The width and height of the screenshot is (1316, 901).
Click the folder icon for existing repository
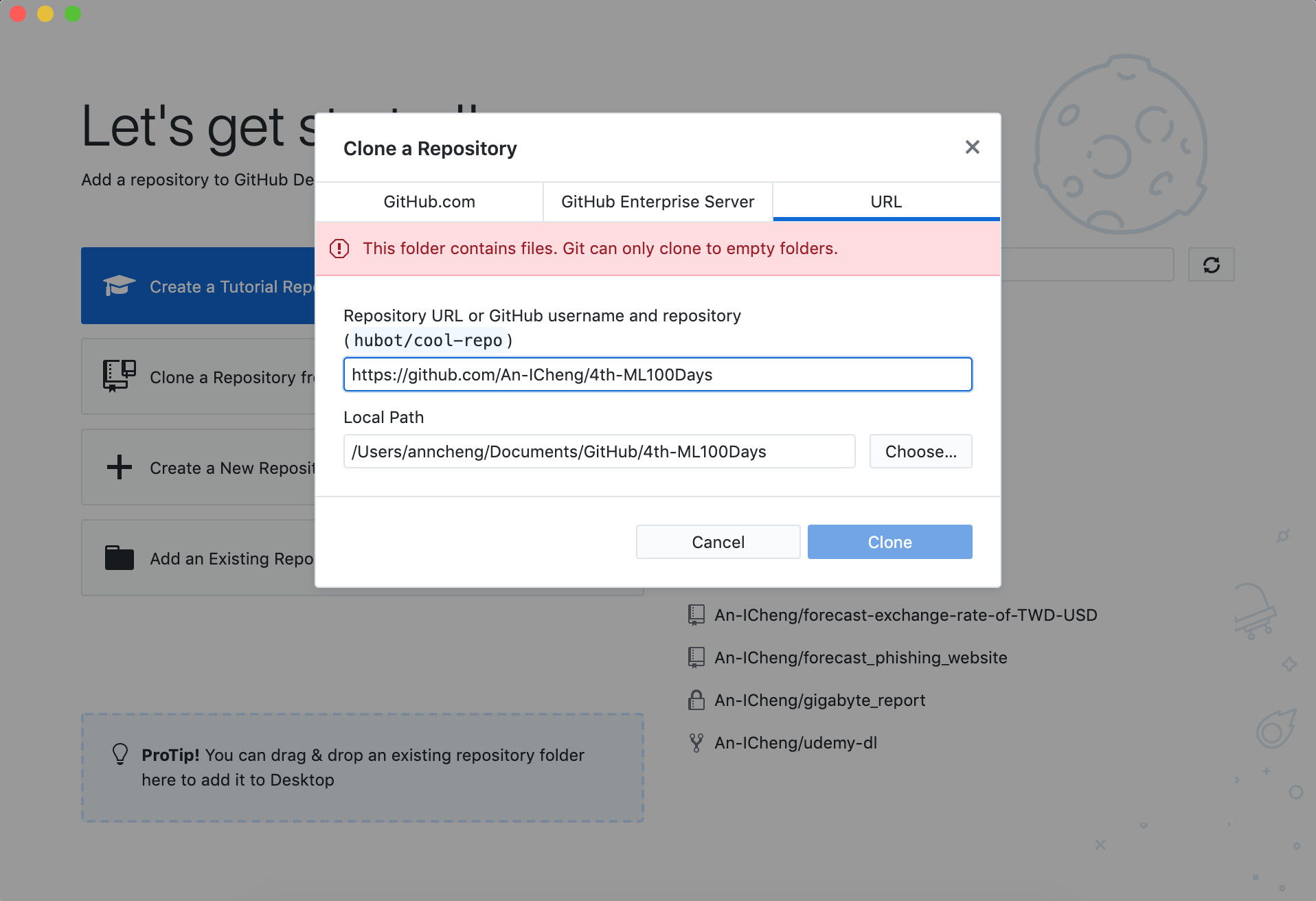[119, 558]
